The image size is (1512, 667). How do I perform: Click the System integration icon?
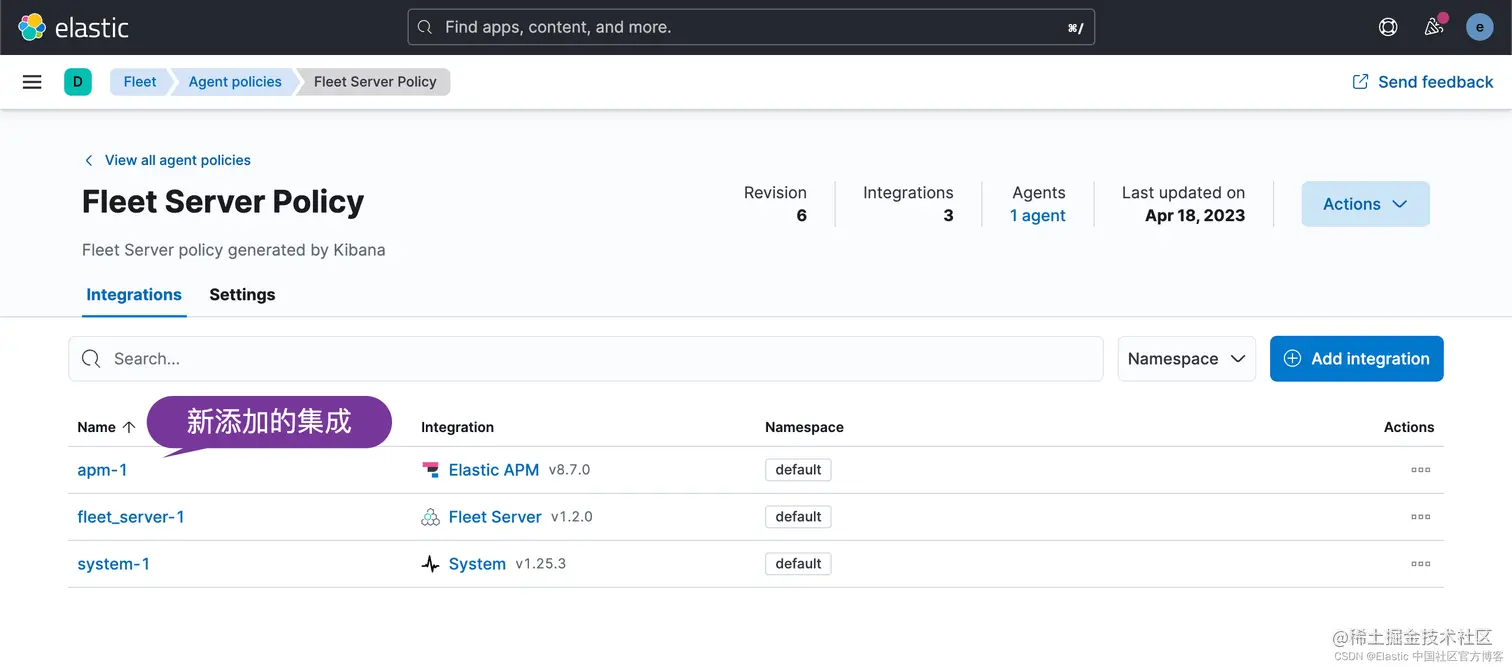pos(430,564)
